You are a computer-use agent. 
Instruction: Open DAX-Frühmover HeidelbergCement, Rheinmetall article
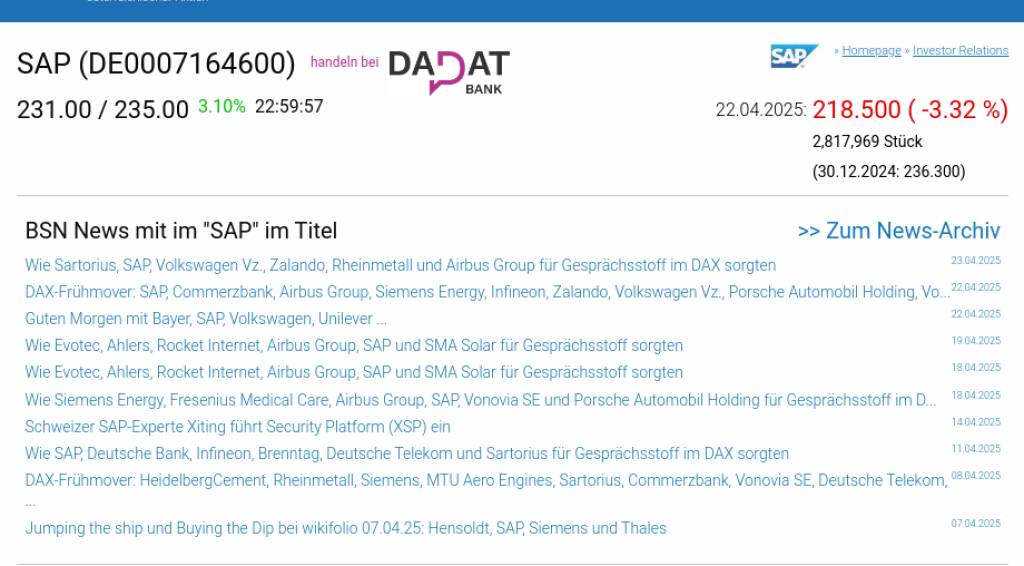coord(486,480)
